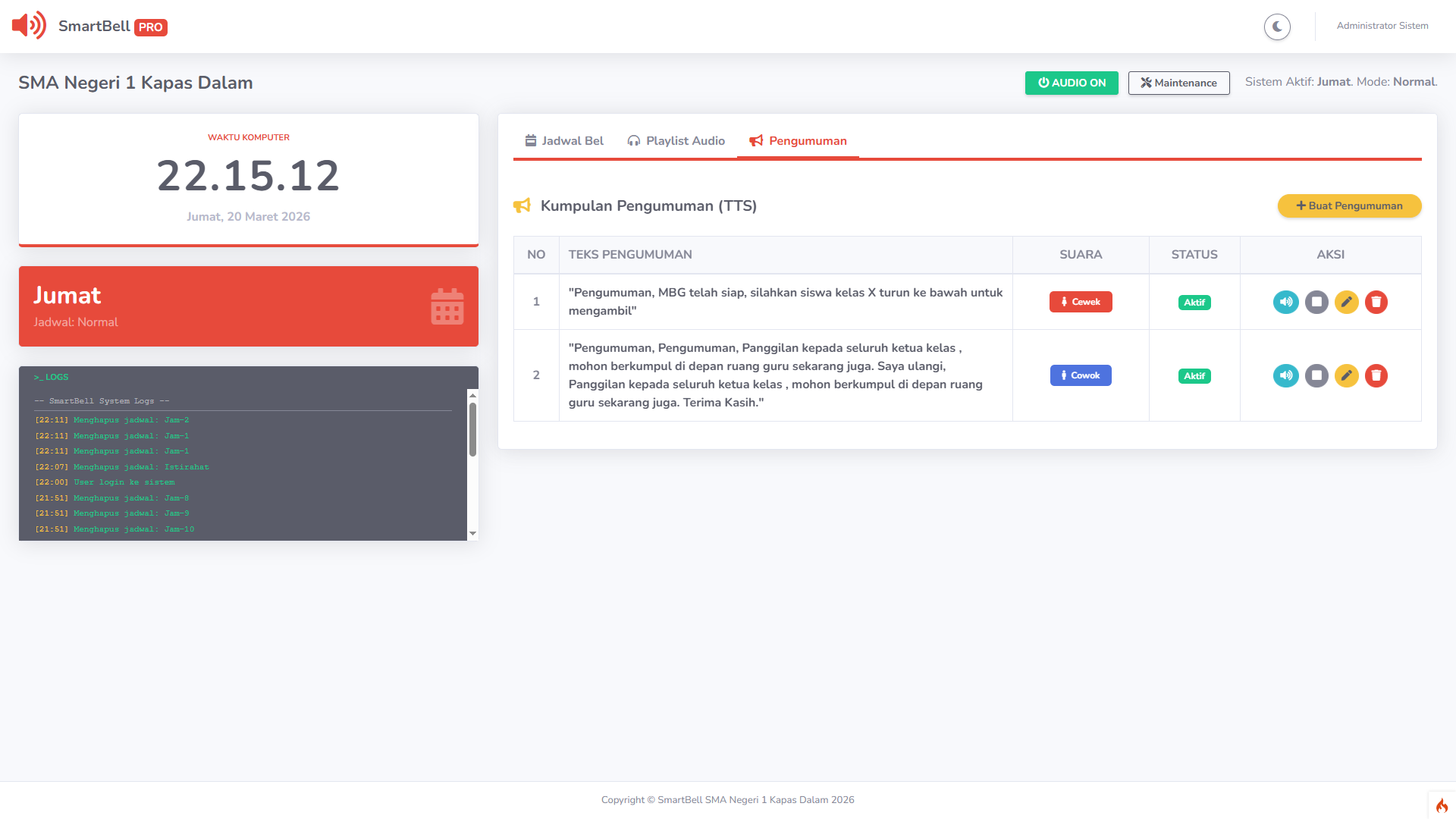Click the flame icon in bottom corner
Viewport: 1456px width, 819px height.
pos(1442,805)
